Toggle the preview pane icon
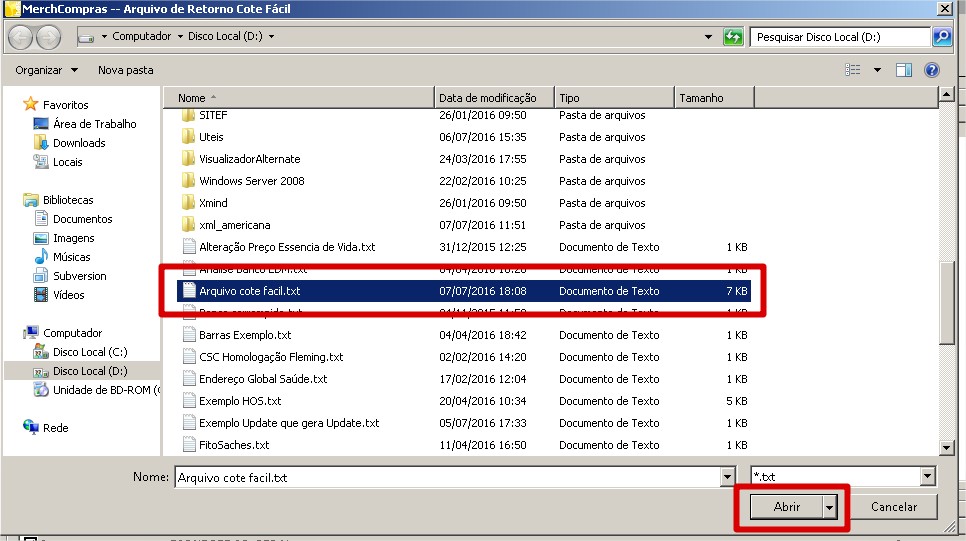The height and width of the screenshot is (541, 966). point(904,70)
